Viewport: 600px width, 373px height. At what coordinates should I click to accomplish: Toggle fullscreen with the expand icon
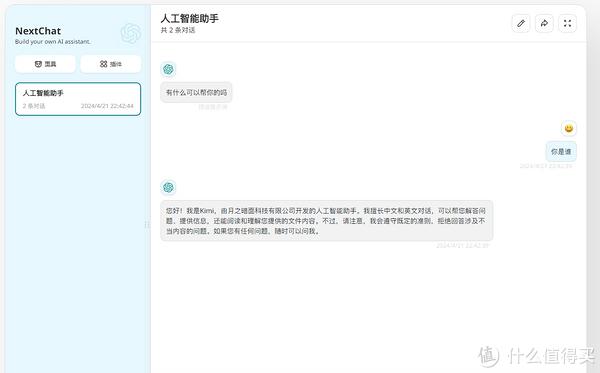[567, 23]
